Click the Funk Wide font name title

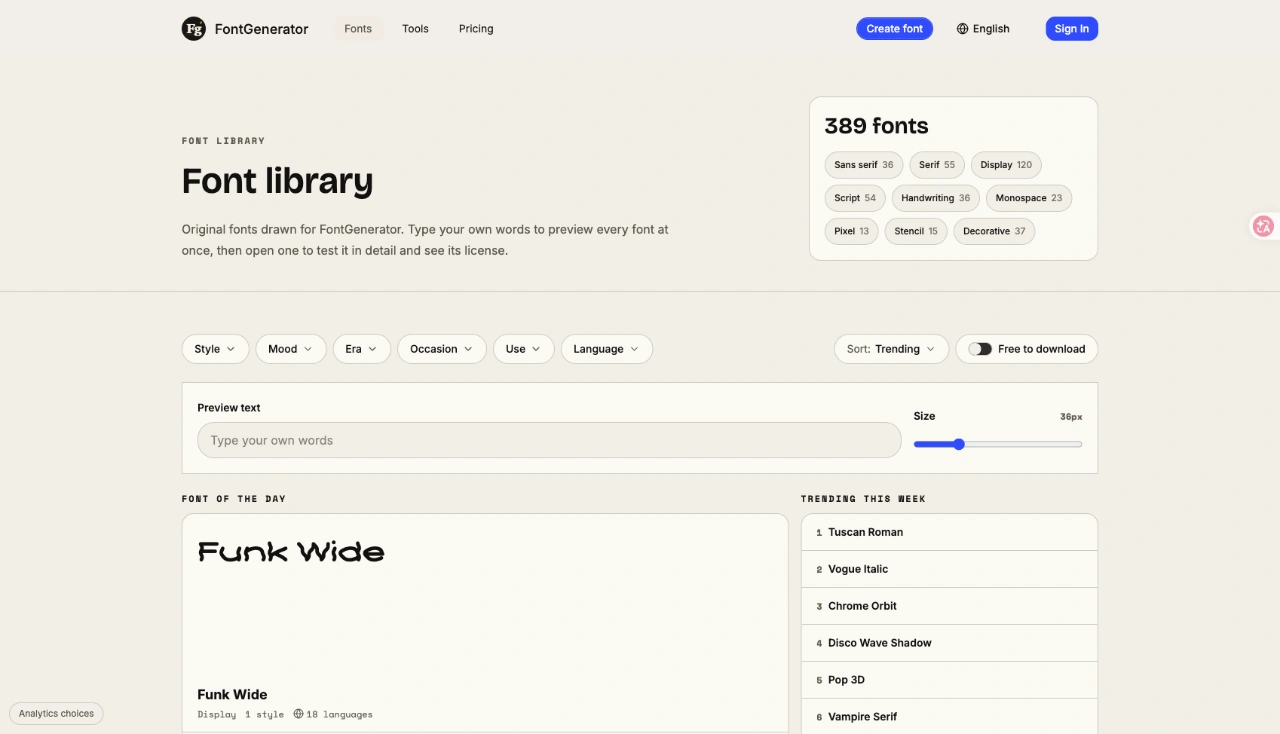(x=232, y=694)
